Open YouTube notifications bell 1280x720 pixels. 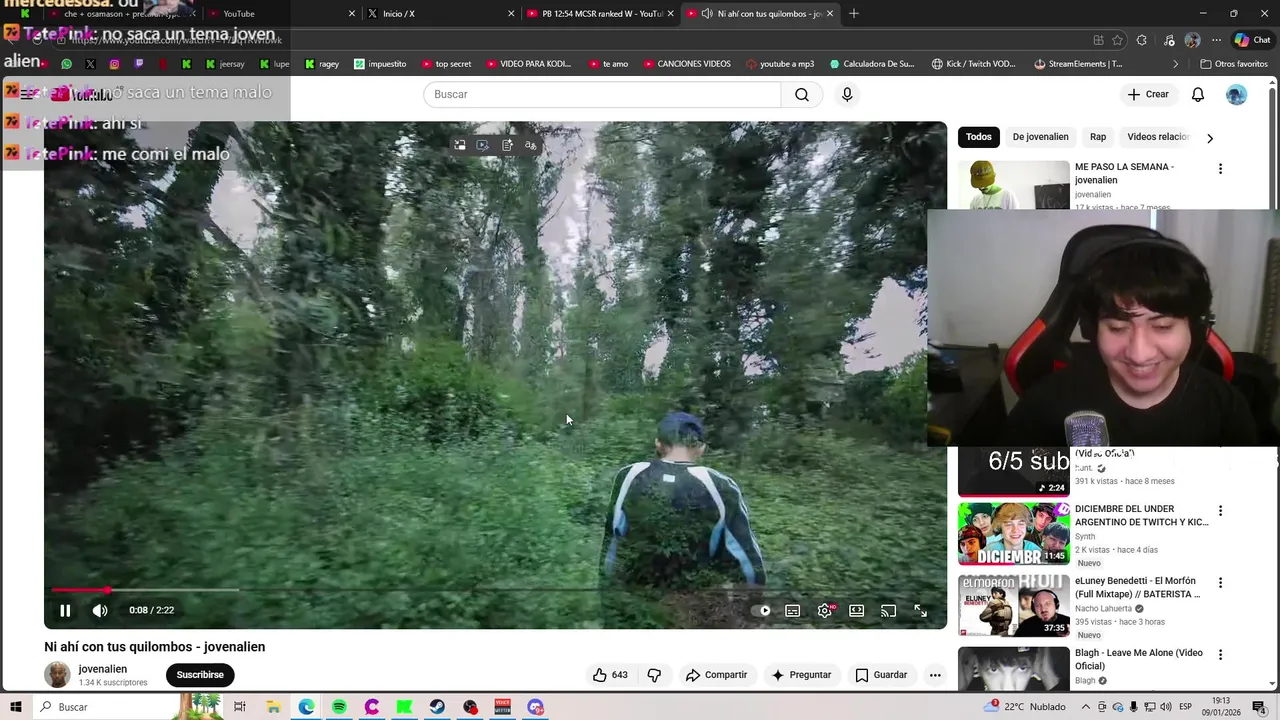(1198, 94)
